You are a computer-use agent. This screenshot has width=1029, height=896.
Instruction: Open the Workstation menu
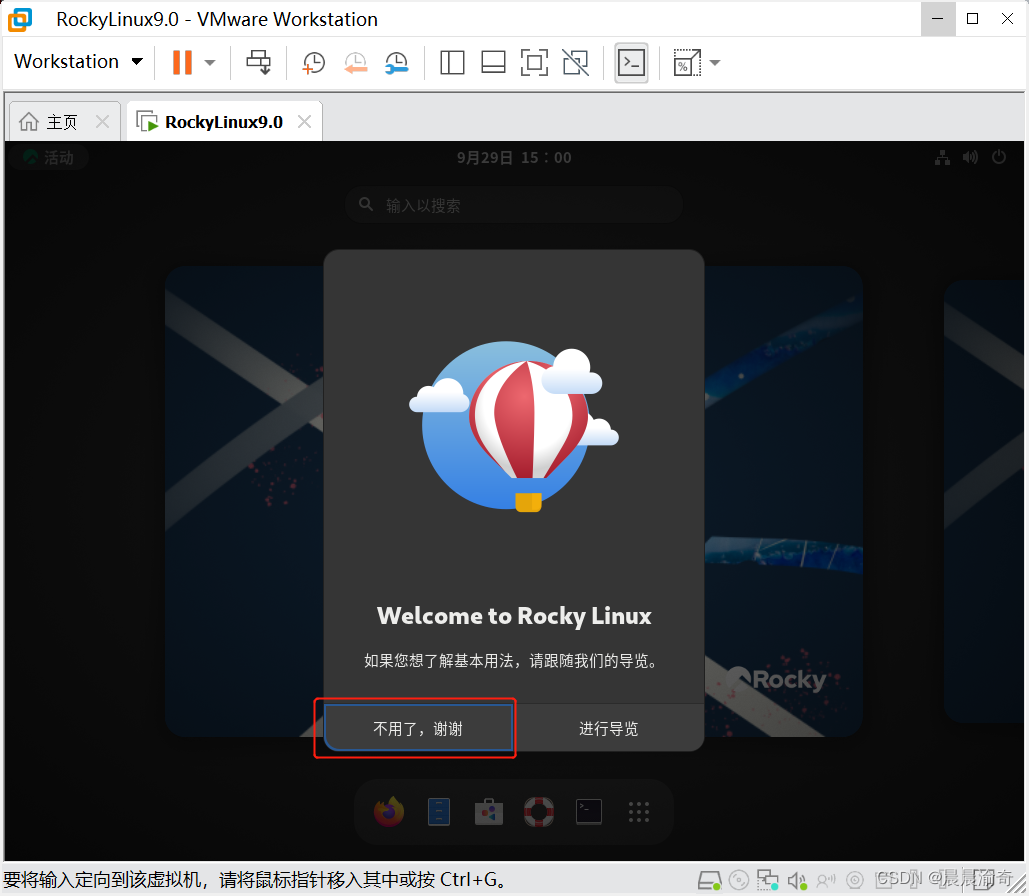[78, 62]
